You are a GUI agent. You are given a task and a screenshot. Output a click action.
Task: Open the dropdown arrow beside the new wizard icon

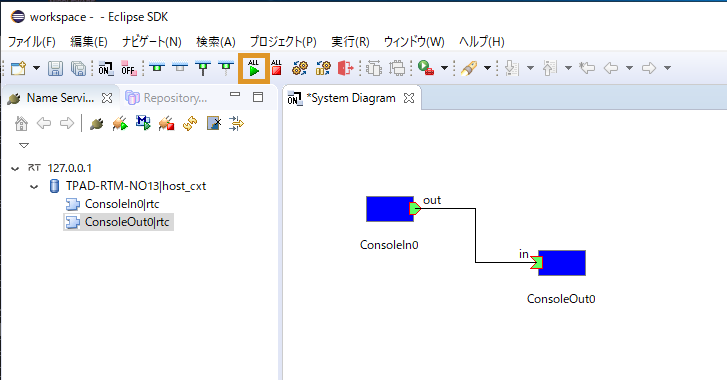36,68
